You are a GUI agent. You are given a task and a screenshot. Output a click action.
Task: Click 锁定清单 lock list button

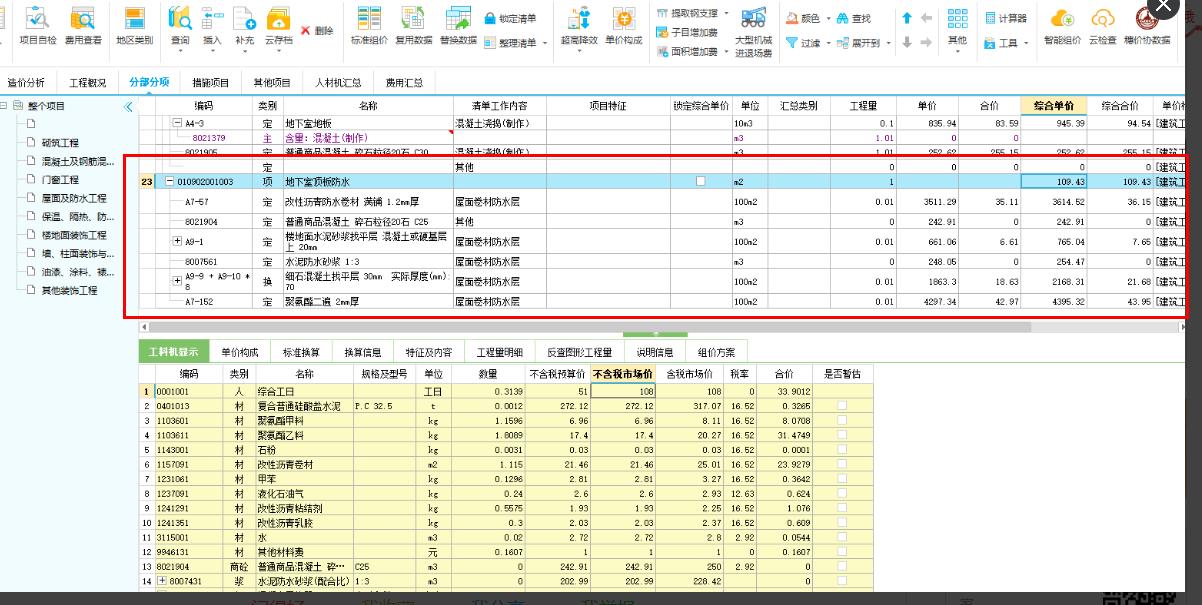point(510,18)
